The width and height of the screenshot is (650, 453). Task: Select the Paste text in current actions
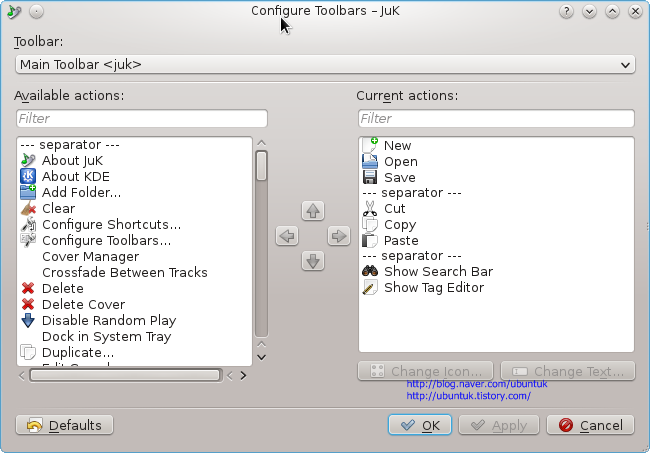(401, 241)
